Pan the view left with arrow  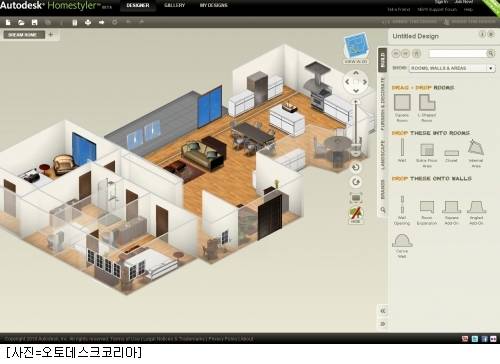click(x=347, y=81)
